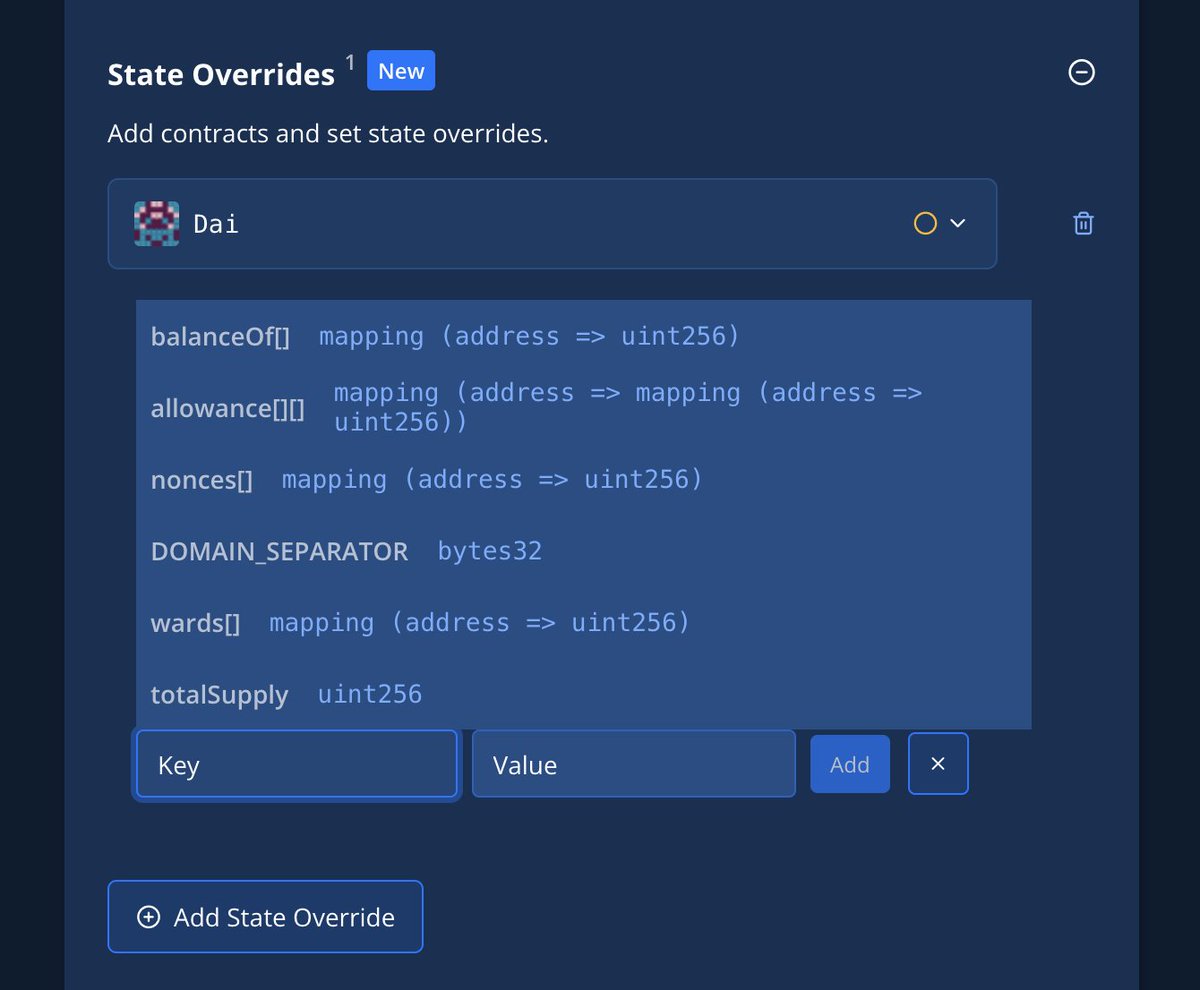Viewport: 1200px width, 990px height.
Task: Expand the Dai contract dropdown chevron
Action: [957, 223]
